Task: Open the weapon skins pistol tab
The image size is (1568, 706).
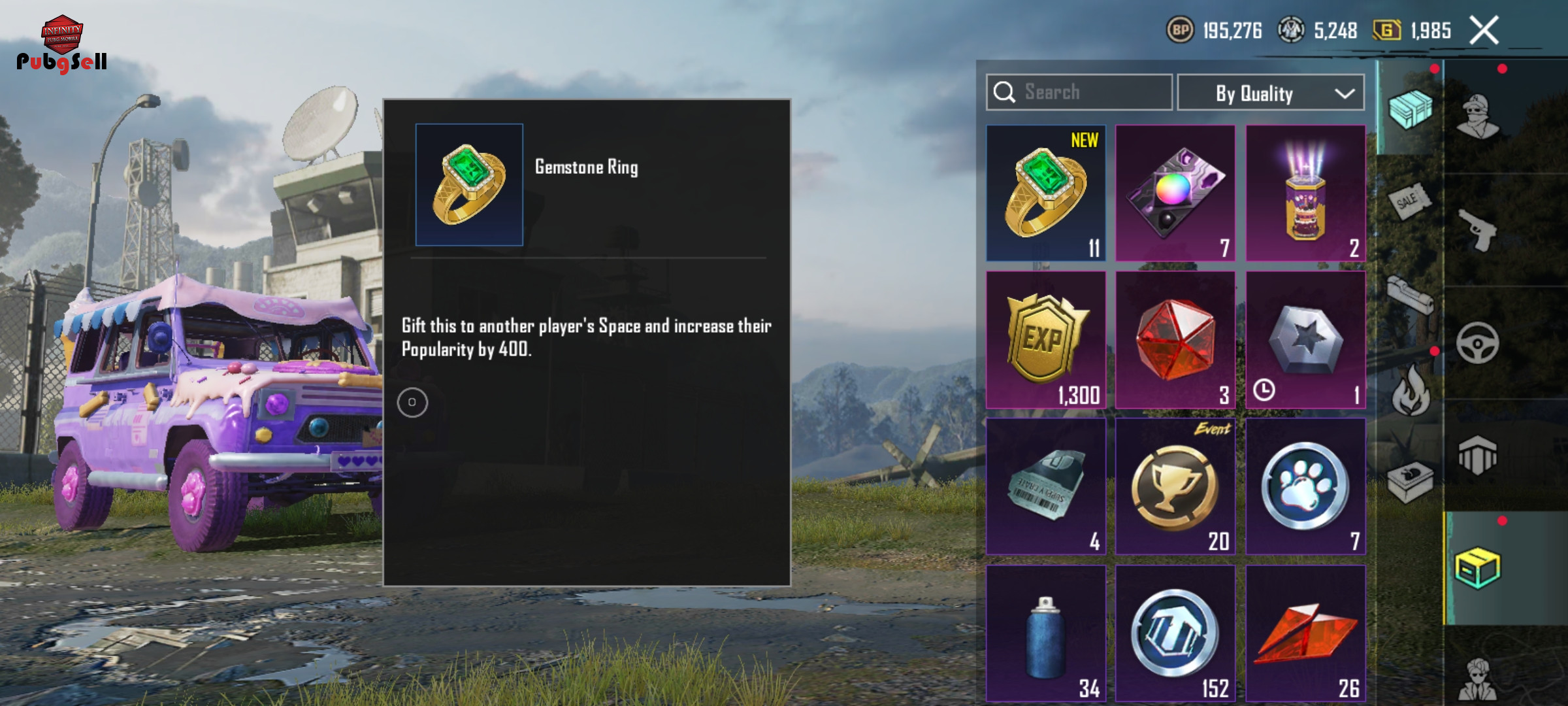Action: [1478, 230]
